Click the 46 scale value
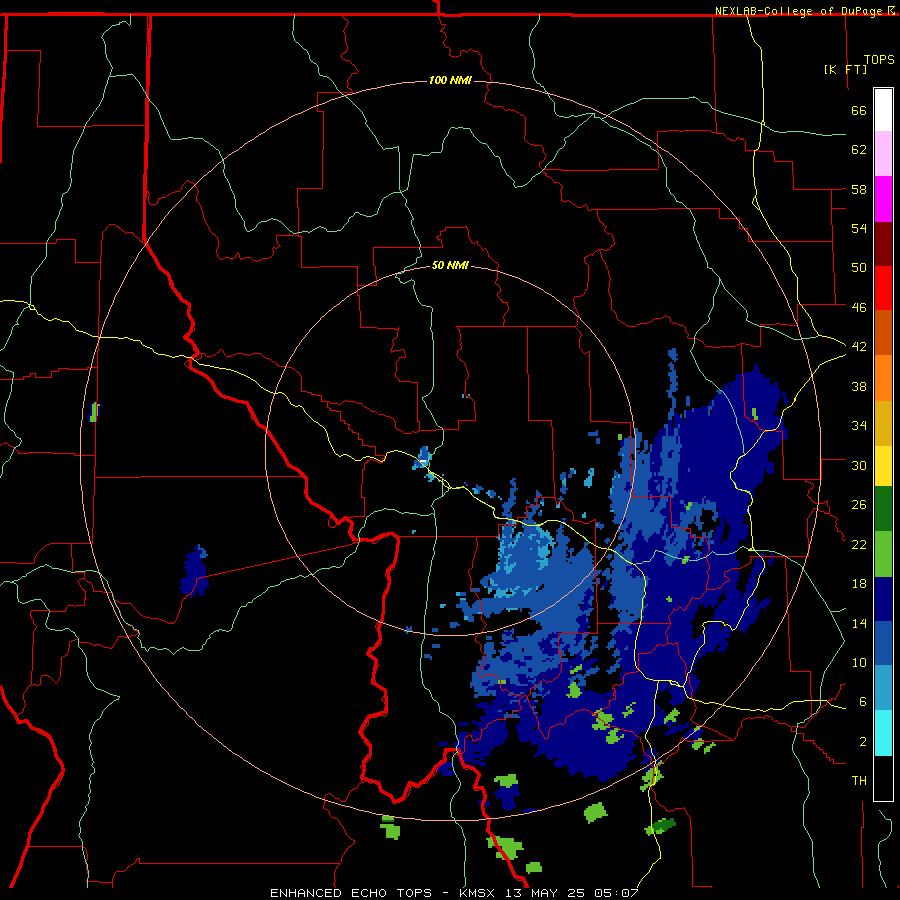 (x=859, y=307)
